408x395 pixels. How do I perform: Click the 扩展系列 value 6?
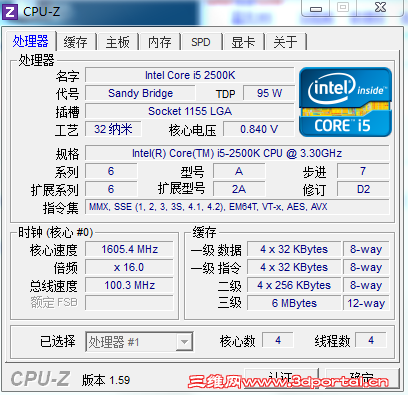[111, 189]
